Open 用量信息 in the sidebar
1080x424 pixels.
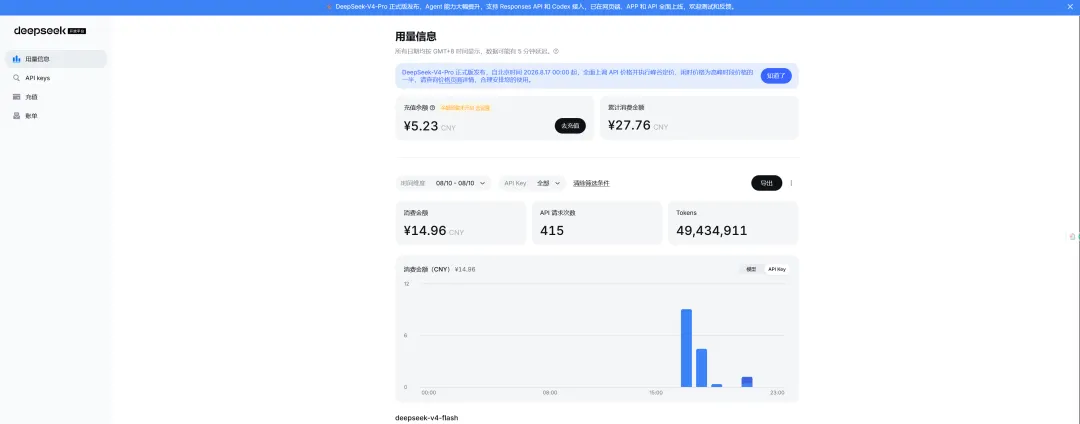coord(56,59)
